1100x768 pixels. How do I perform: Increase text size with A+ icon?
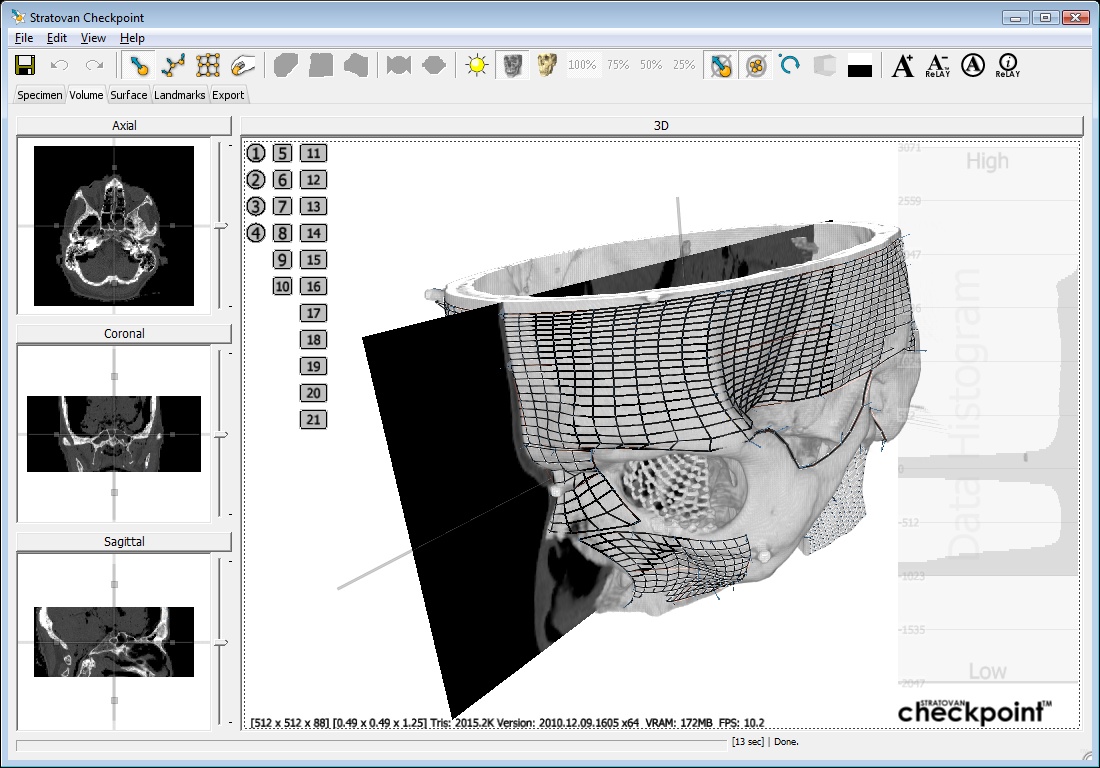[x=902, y=66]
